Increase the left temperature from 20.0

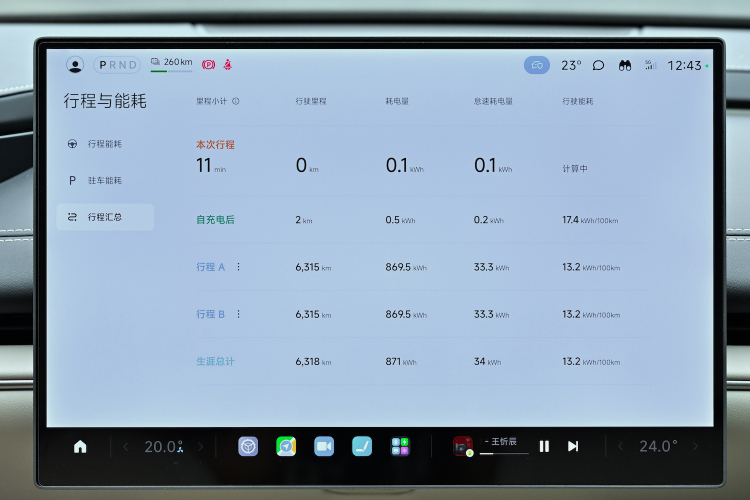pos(201,447)
